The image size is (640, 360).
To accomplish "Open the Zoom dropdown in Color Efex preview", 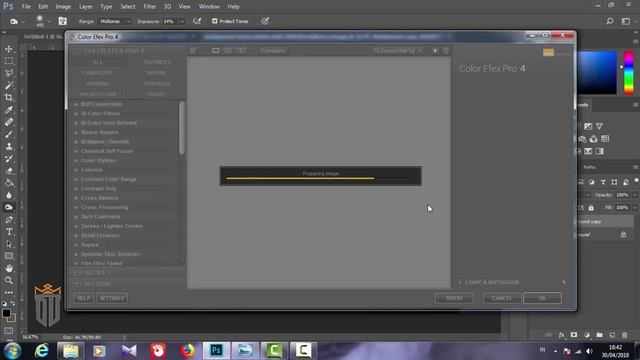I will click(398, 51).
